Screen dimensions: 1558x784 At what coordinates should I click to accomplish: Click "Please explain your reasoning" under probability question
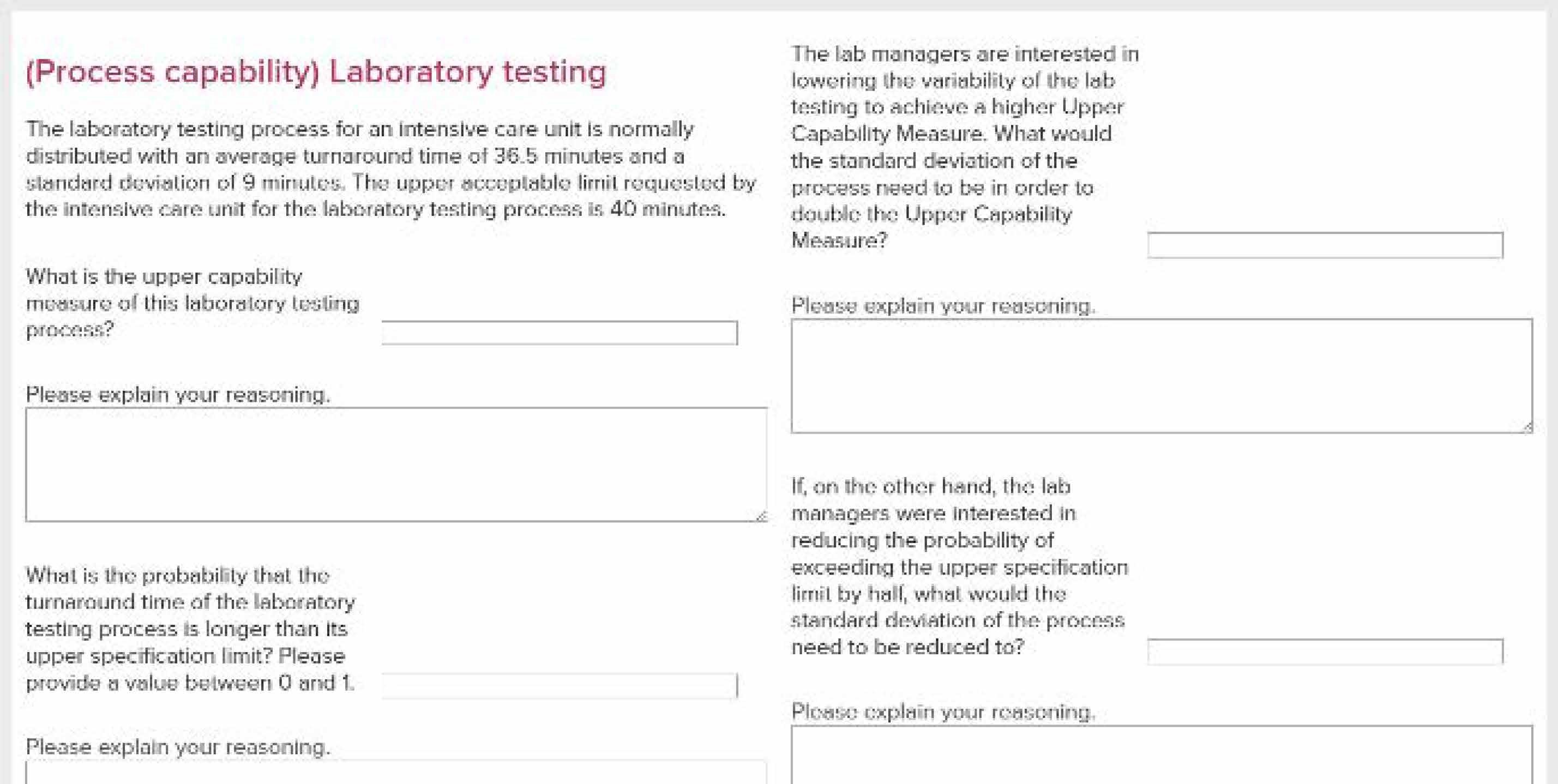coord(178,747)
